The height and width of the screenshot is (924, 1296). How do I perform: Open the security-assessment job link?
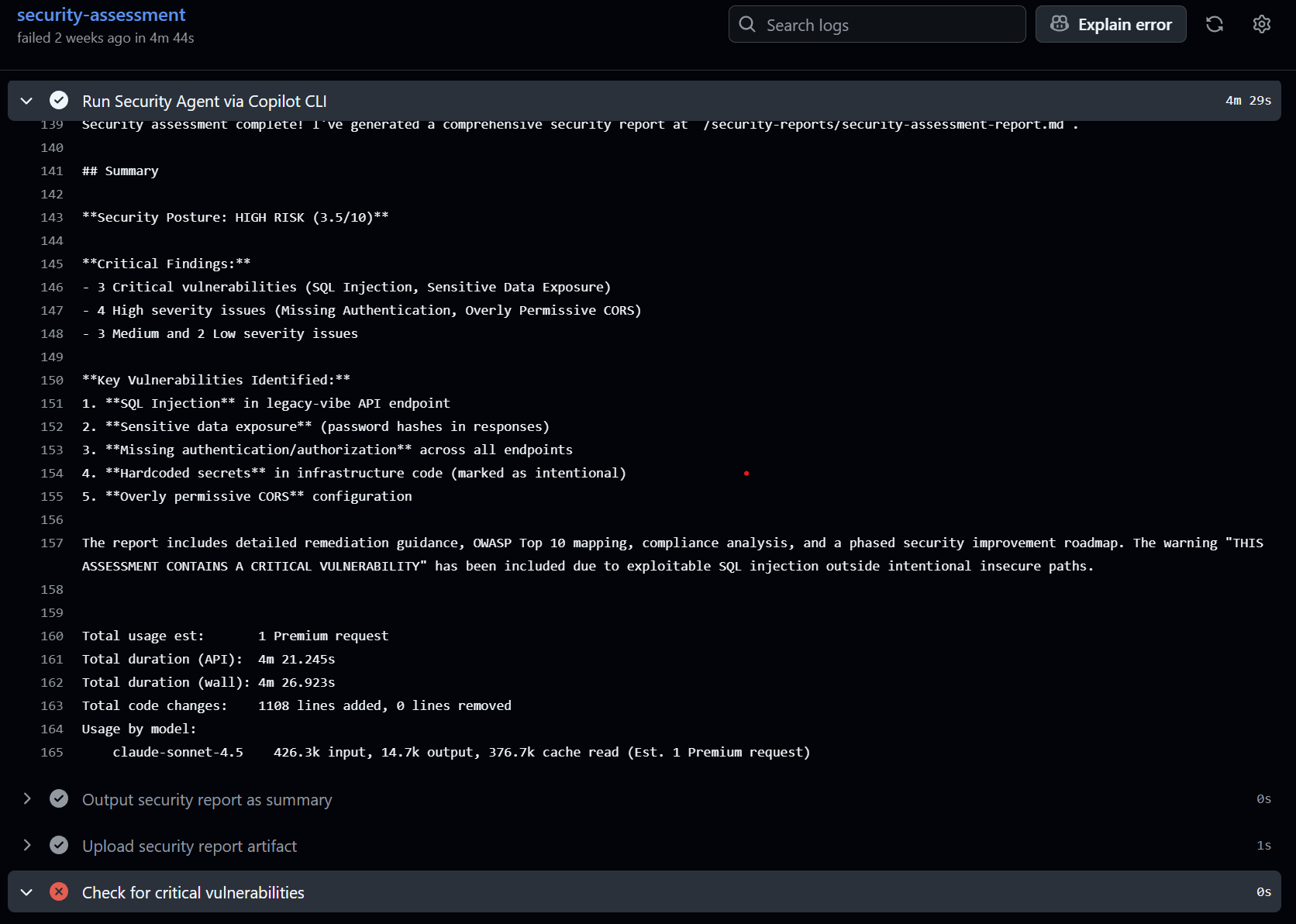tap(101, 15)
